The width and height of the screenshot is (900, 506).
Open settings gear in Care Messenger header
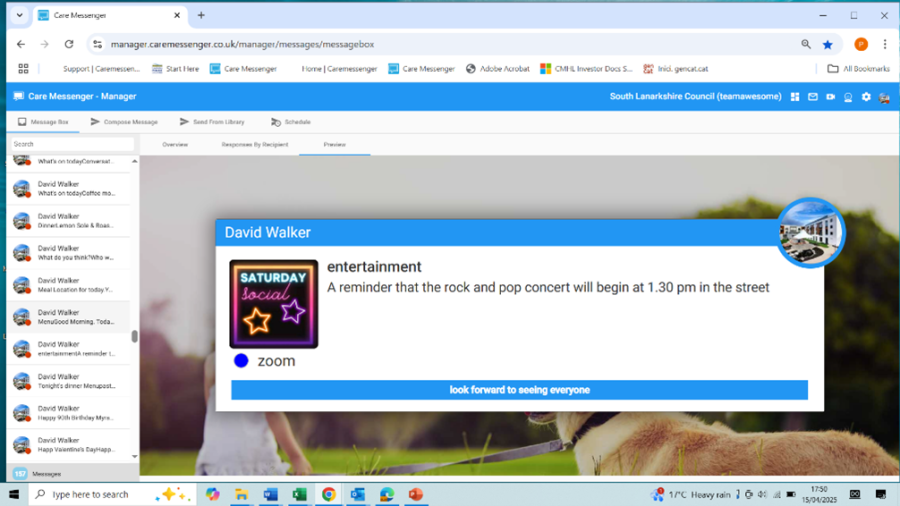tap(866, 97)
